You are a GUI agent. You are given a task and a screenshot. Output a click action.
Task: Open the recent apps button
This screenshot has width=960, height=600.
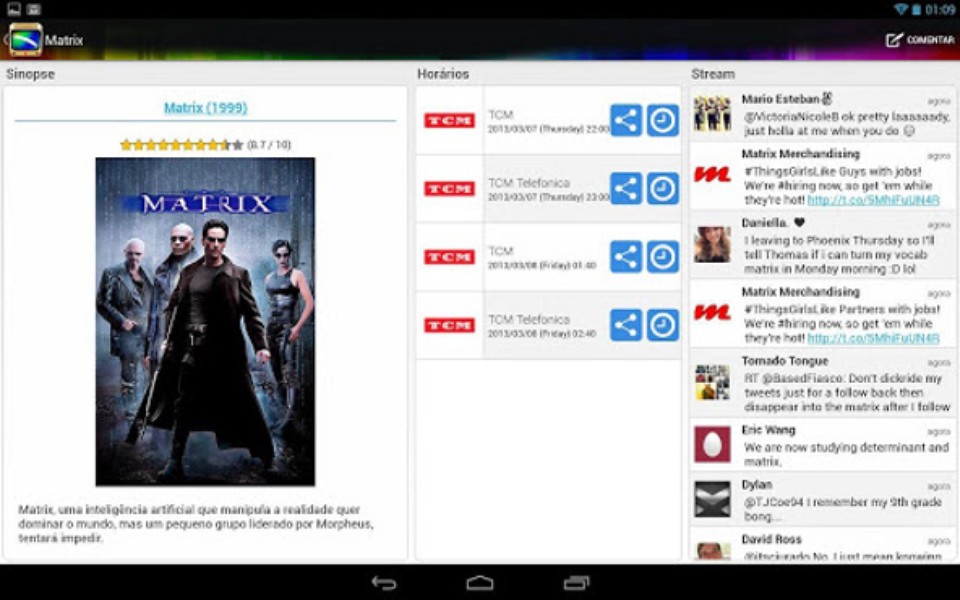[576, 582]
